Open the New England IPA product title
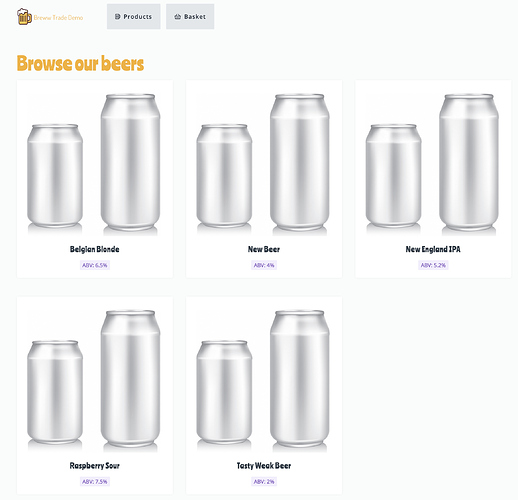This screenshot has height=500, width=518. (x=433, y=249)
